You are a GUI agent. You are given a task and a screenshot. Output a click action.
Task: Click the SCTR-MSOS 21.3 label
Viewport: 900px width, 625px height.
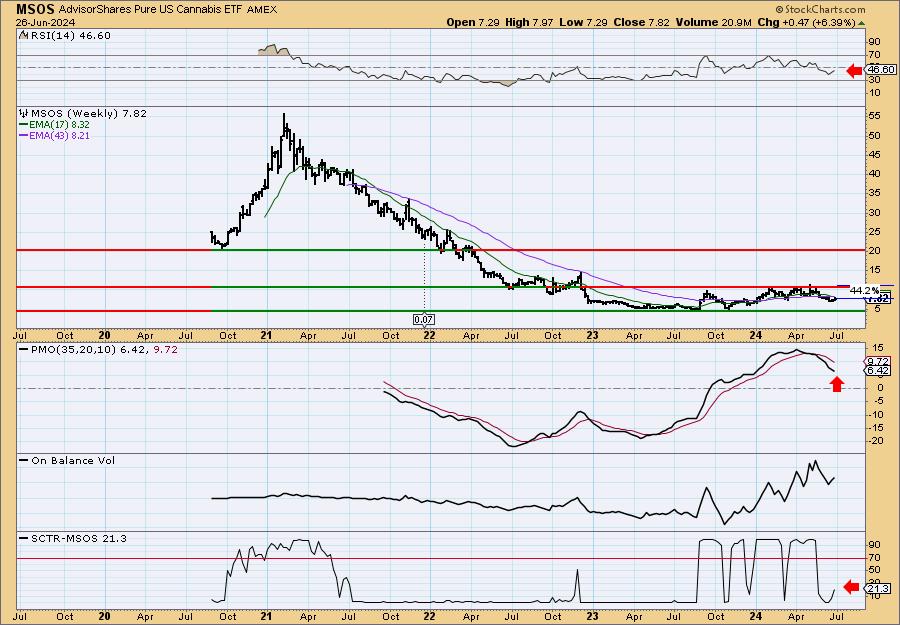click(79, 538)
